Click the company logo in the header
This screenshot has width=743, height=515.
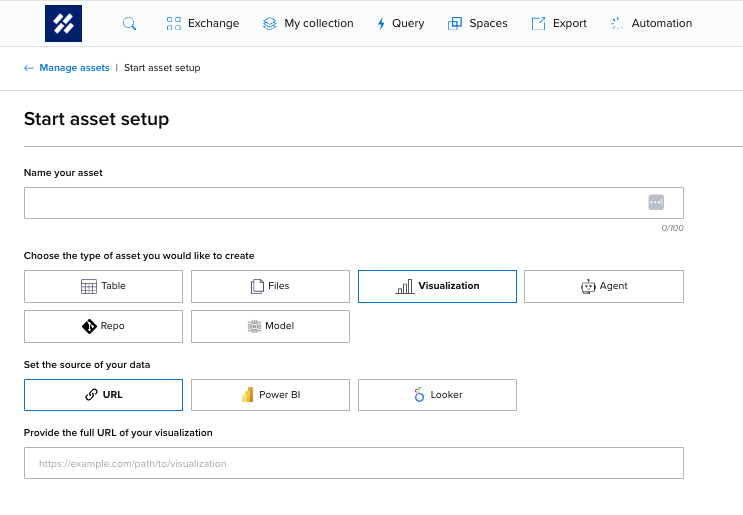[x=63, y=23]
